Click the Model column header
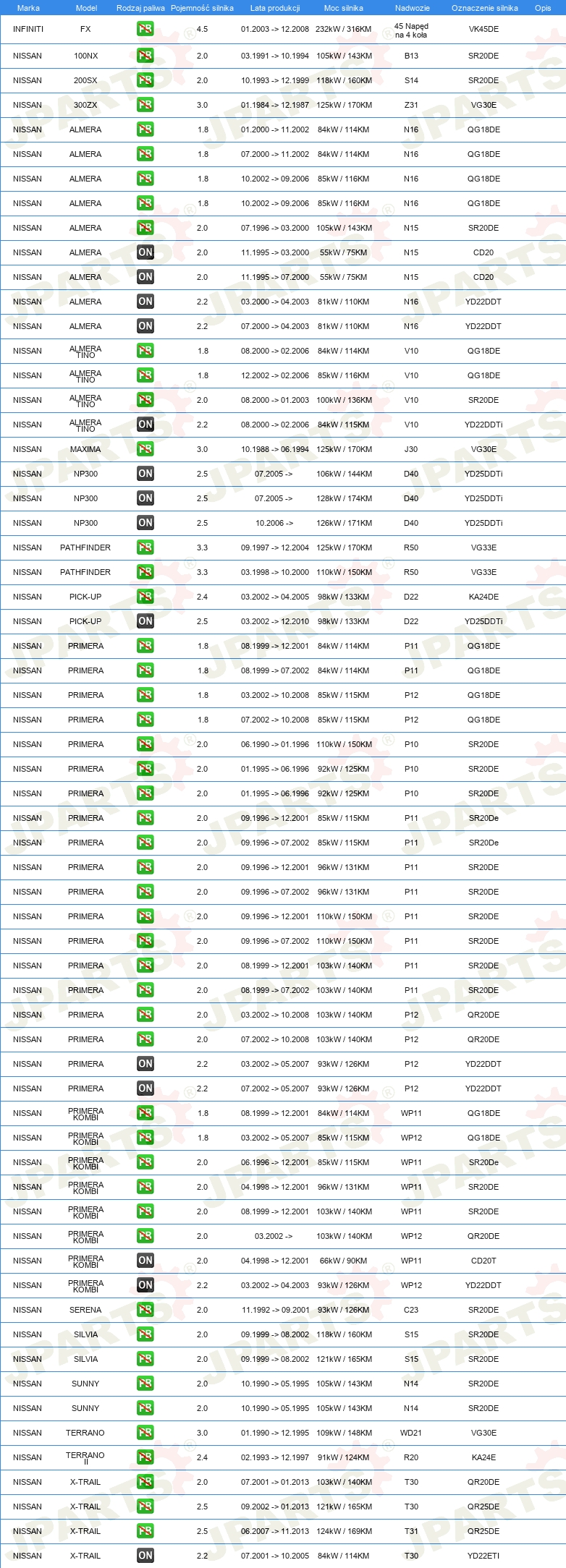The width and height of the screenshot is (566, 1568). (87, 8)
